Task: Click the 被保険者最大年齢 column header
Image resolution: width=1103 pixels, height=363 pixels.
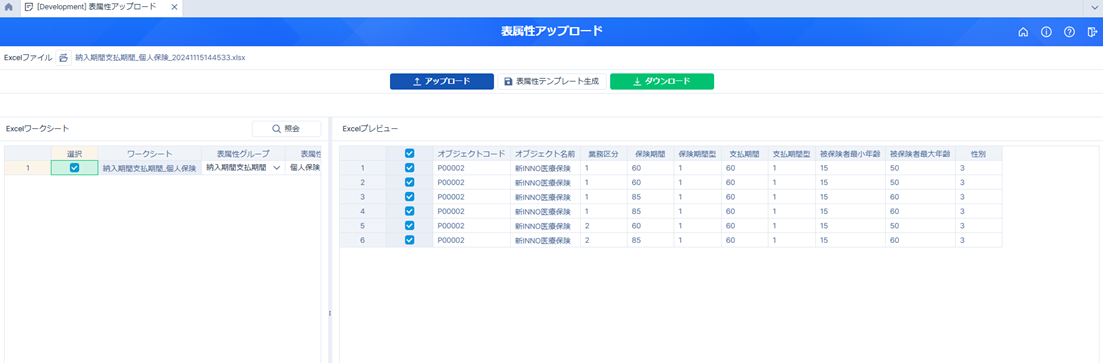Action: tap(920, 153)
